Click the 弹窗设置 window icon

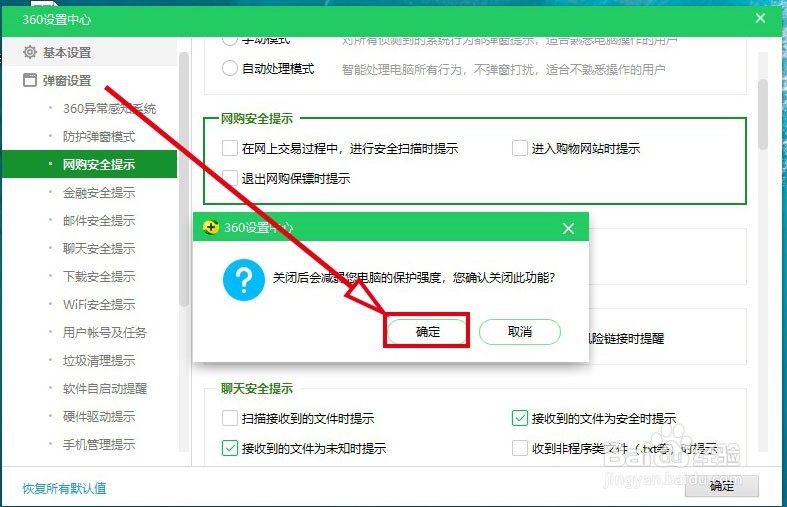30,80
